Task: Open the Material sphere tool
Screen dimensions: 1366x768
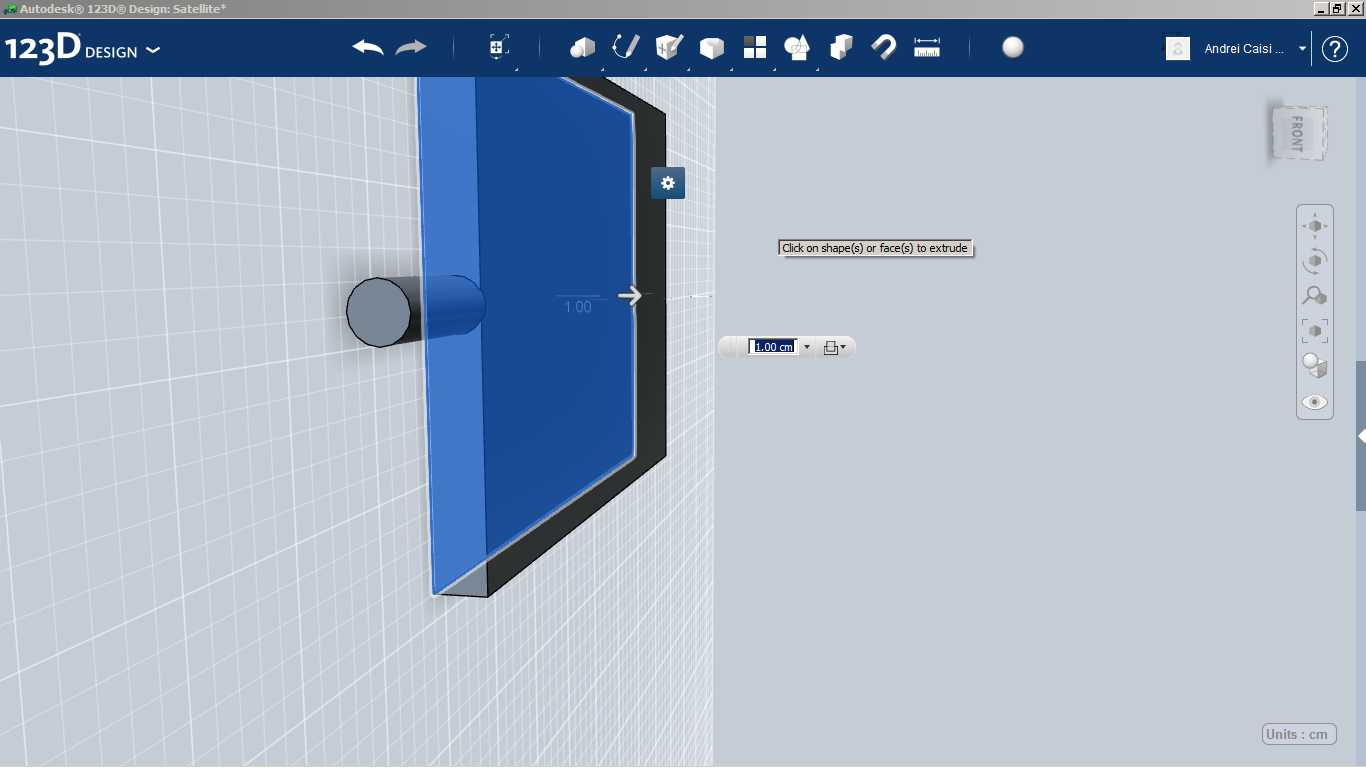Action: tap(1013, 48)
